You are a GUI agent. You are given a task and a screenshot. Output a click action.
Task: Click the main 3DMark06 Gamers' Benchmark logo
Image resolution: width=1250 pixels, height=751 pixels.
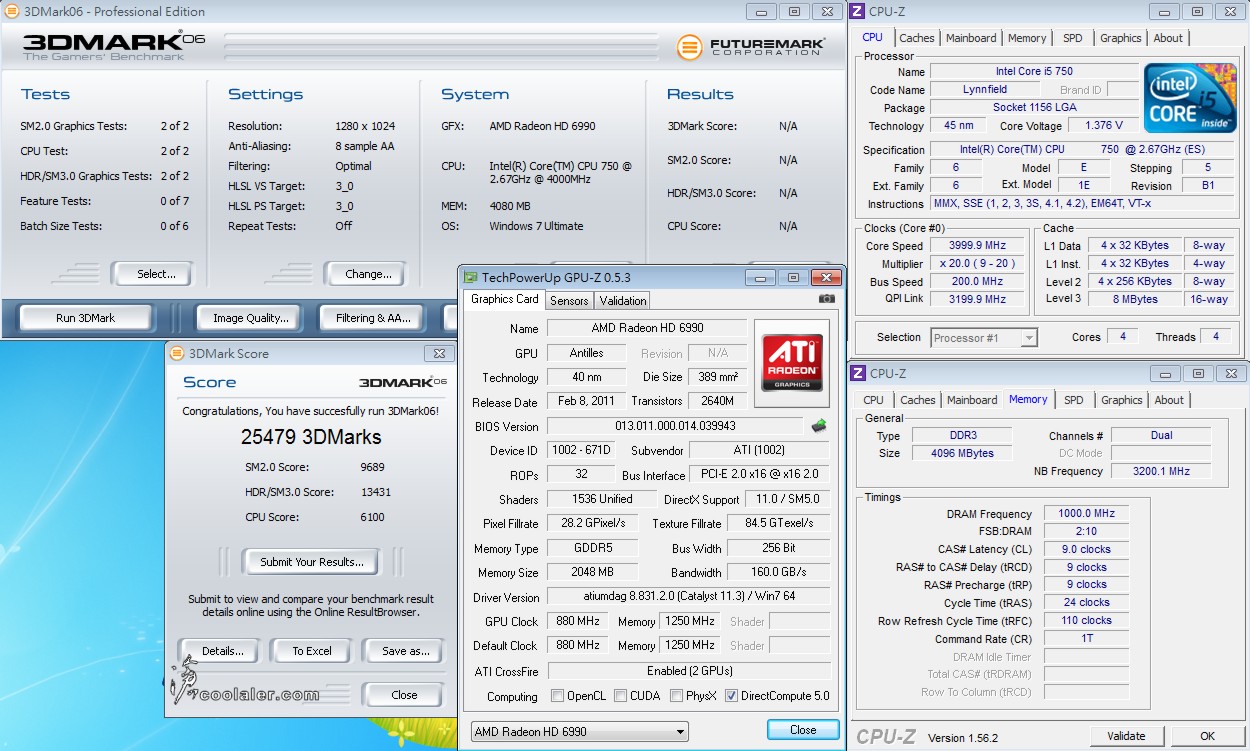coord(113,46)
